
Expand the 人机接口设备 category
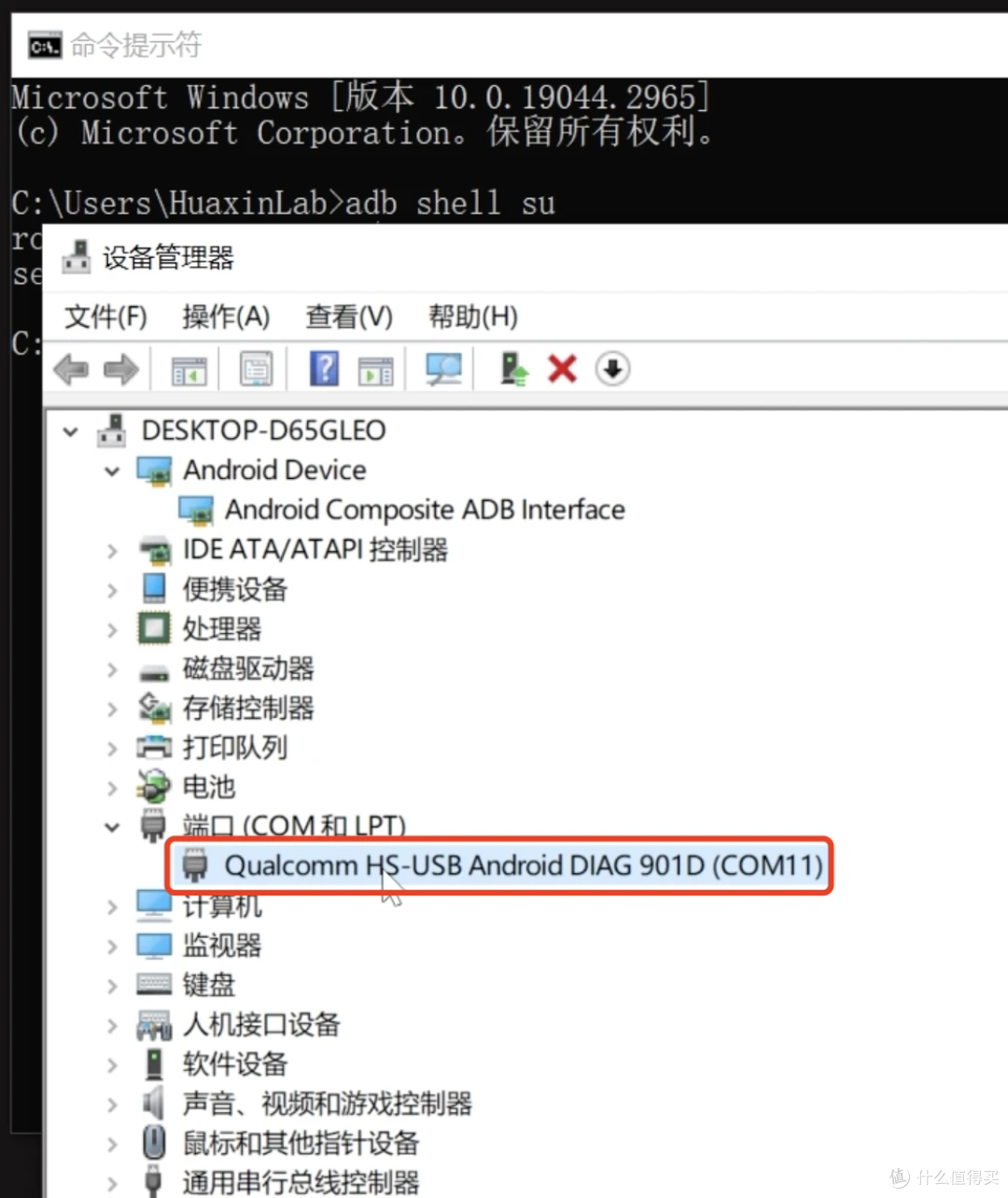pos(112,1026)
